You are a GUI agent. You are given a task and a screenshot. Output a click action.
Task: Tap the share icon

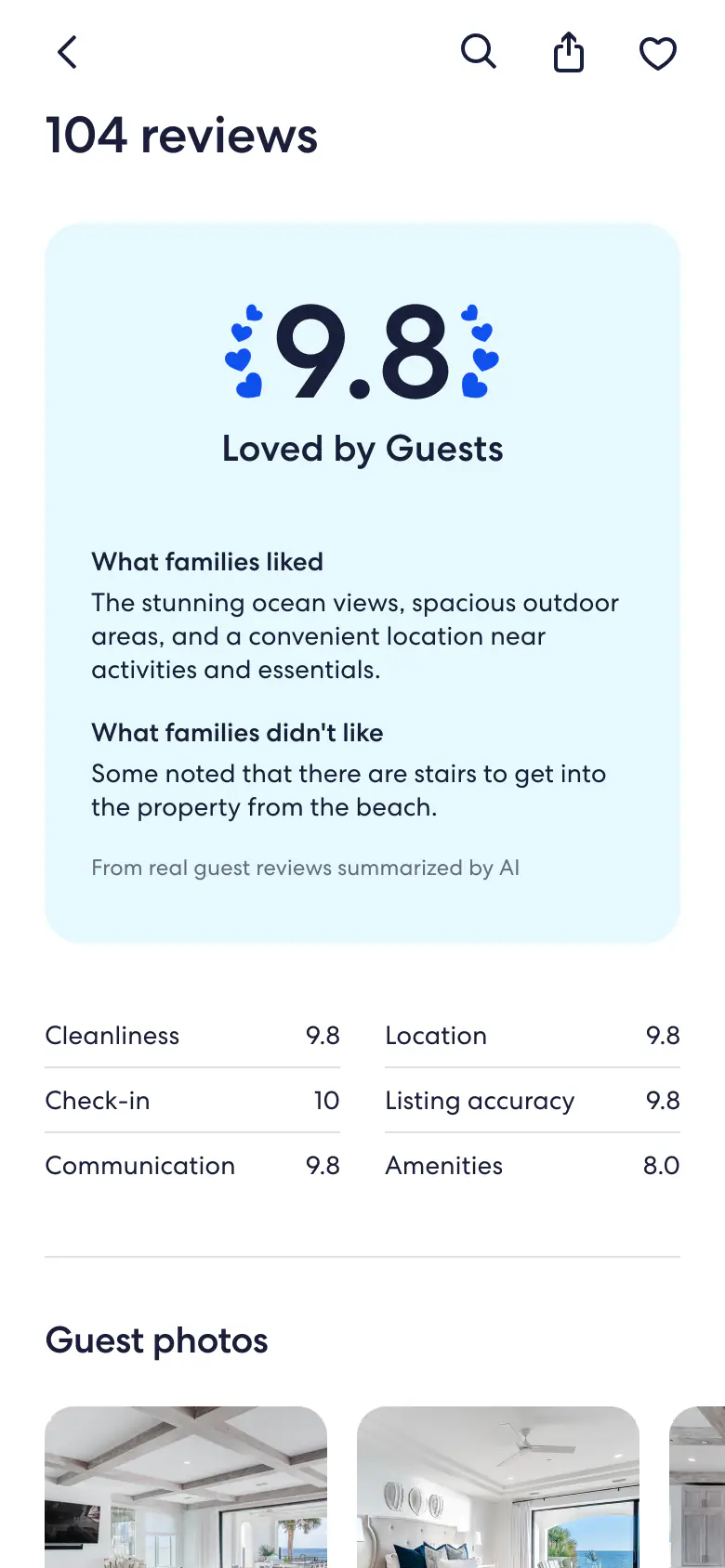point(569,52)
